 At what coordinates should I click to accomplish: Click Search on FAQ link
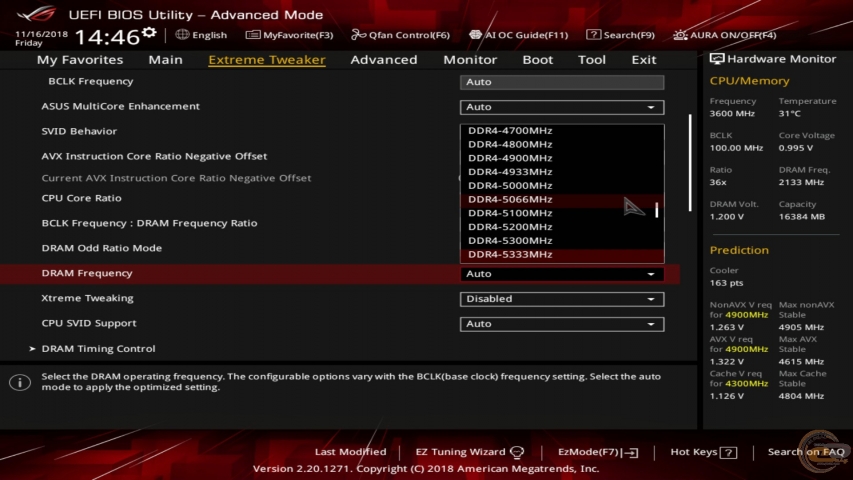tap(806, 452)
